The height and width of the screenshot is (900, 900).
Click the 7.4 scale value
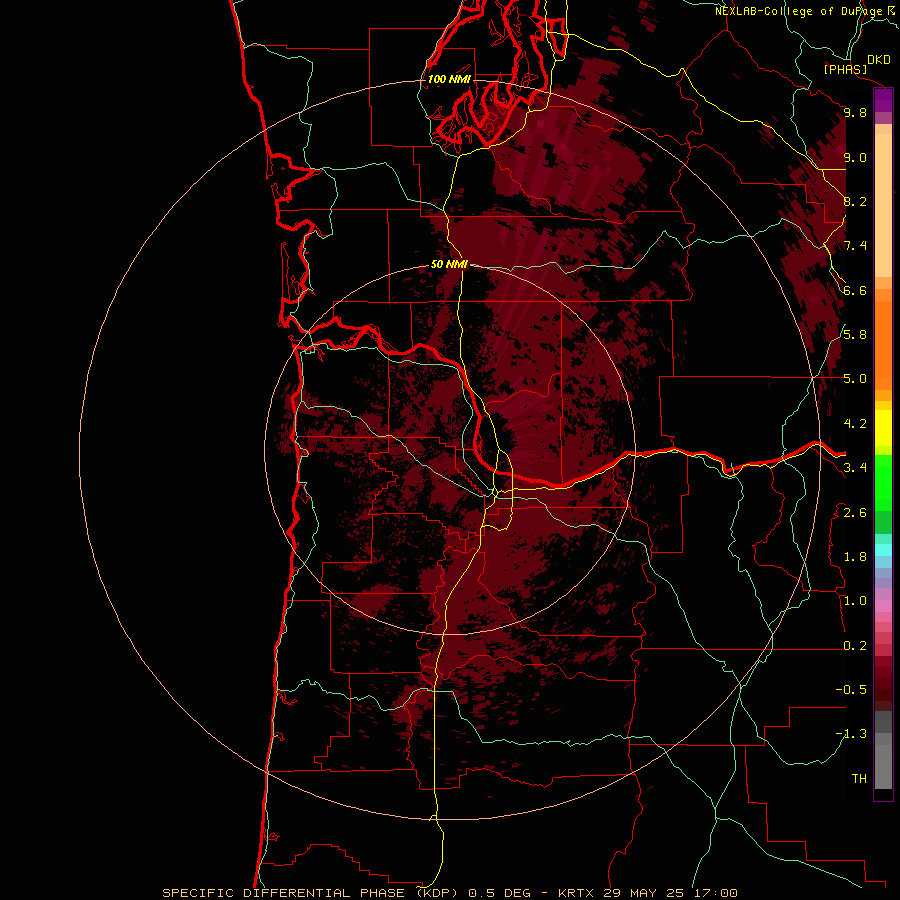tap(855, 246)
